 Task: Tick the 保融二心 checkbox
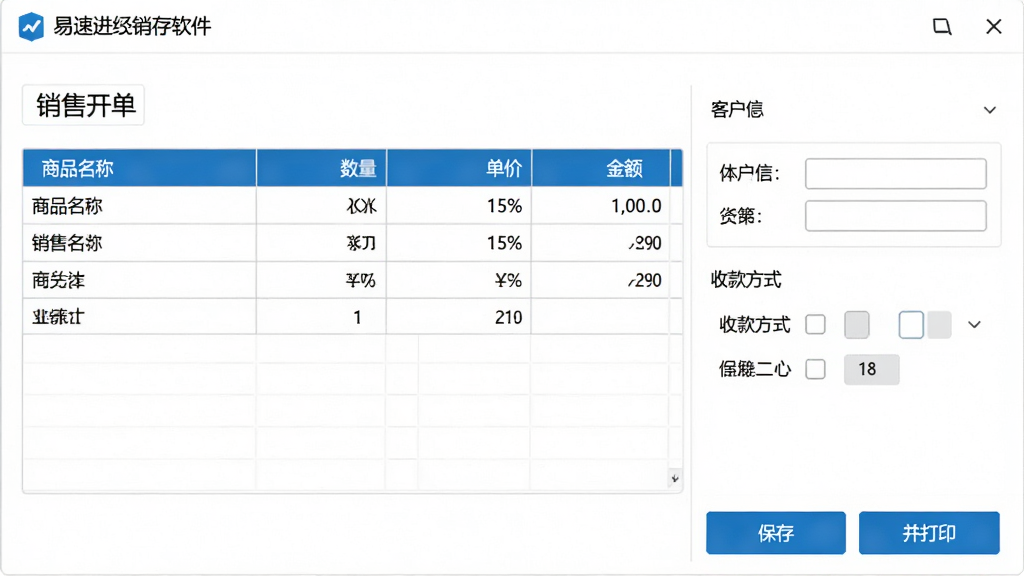point(815,369)
